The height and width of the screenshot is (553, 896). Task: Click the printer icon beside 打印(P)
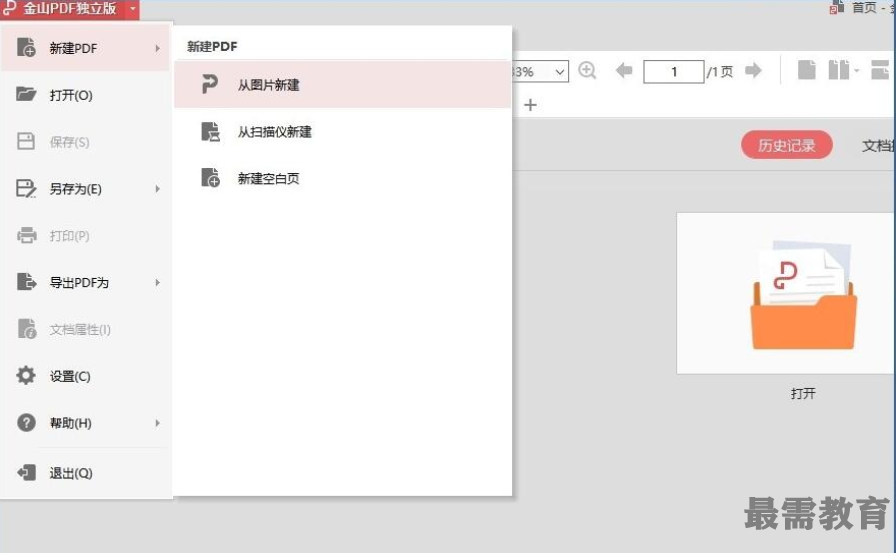click(26, 235)
